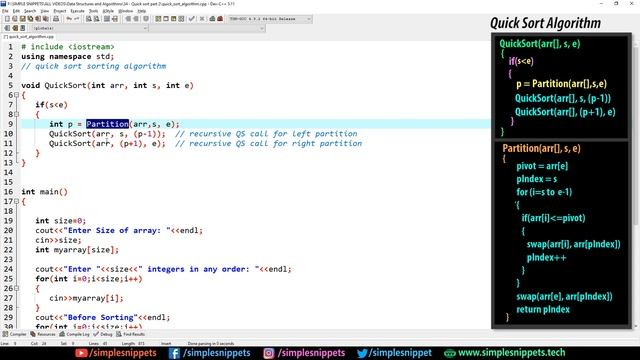Open the Tools menu
Image resolution: width=640 pixels, height=360 pixels.
point(93,11)
